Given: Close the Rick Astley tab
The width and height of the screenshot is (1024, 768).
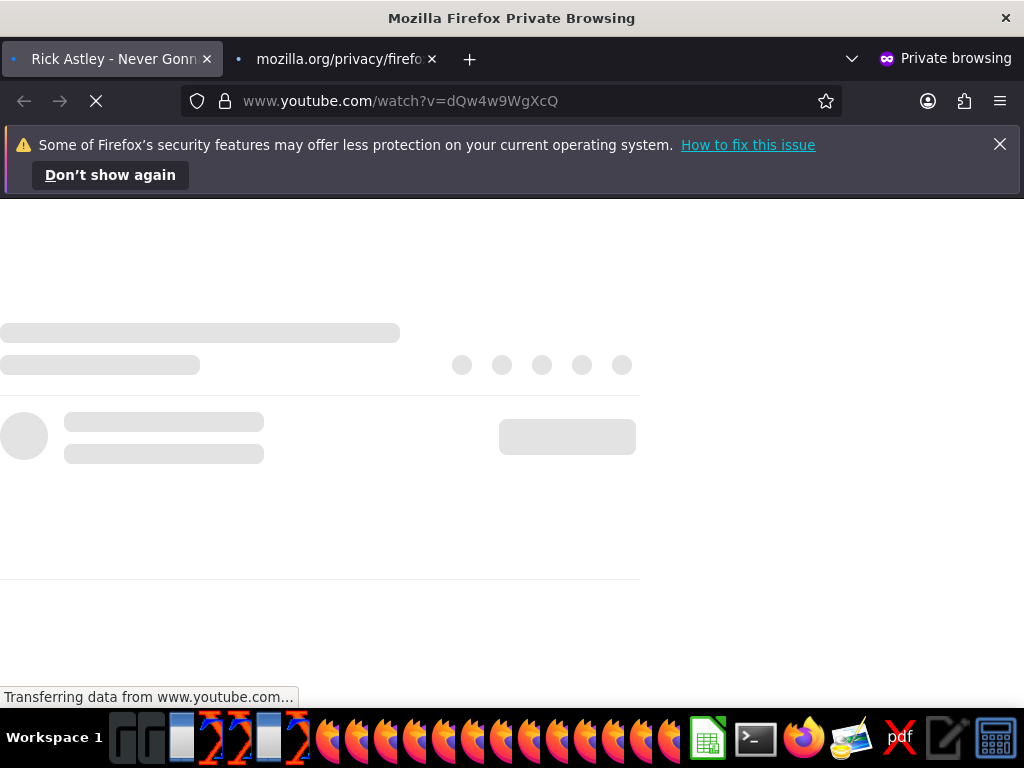Looking at the screenshot, I should point(207,59).
